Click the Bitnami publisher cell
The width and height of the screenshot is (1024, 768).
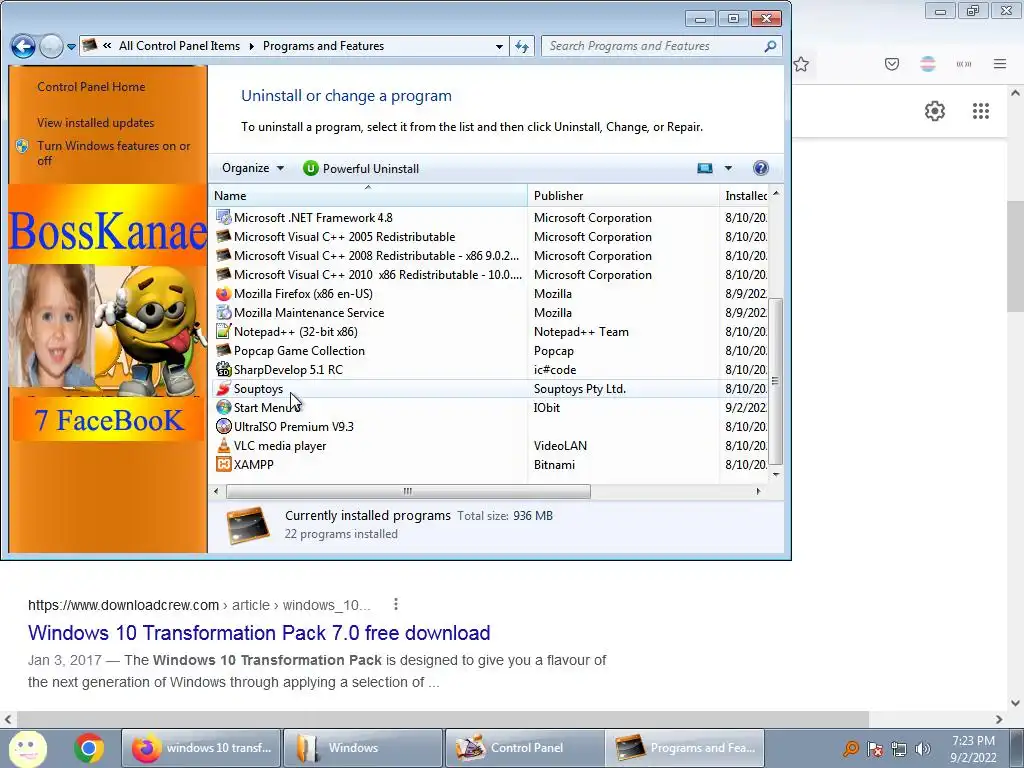point(554,464)
